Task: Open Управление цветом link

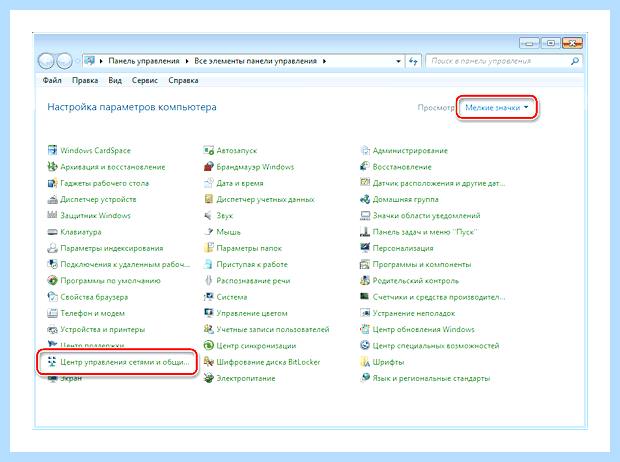Action: point(252,313)
